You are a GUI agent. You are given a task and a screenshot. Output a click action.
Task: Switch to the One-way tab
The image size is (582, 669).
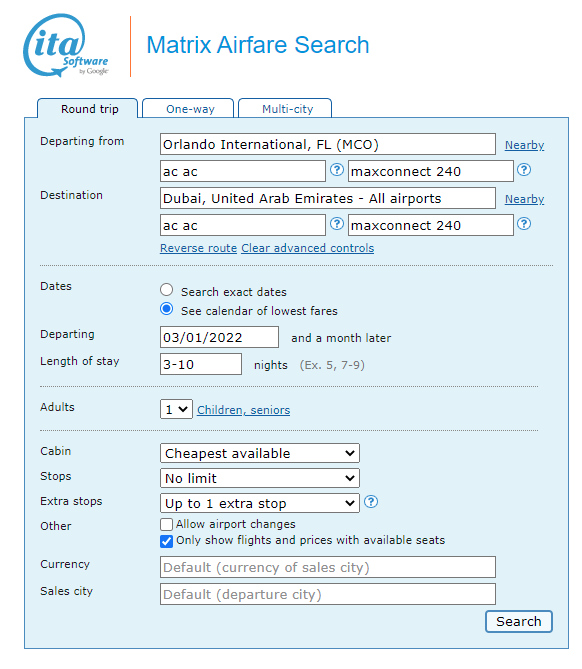(188, 109)
